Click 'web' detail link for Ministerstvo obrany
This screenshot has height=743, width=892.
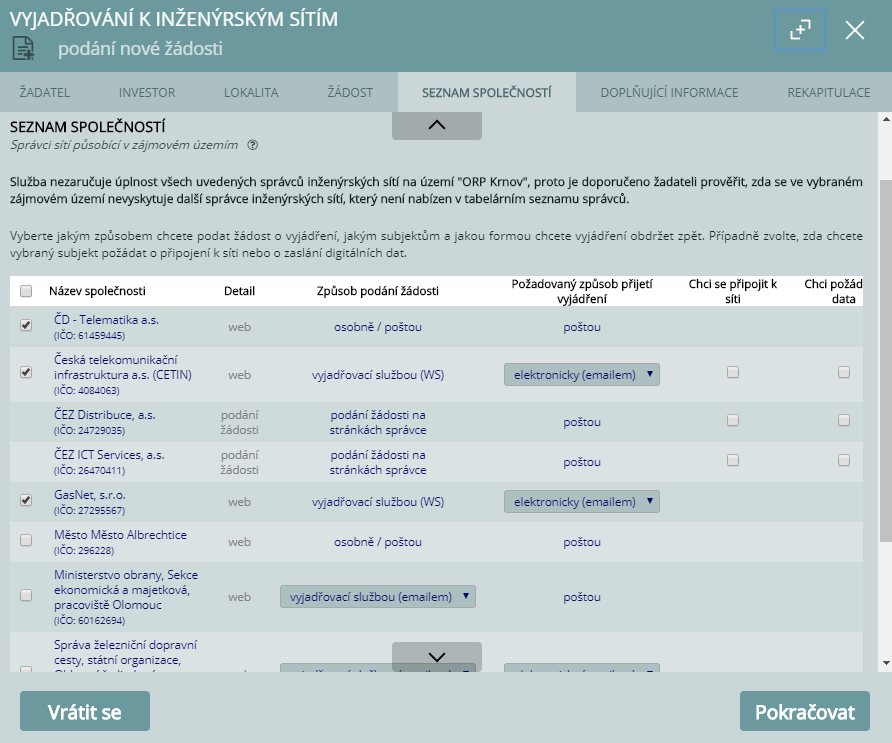click(x=239, y=597)
